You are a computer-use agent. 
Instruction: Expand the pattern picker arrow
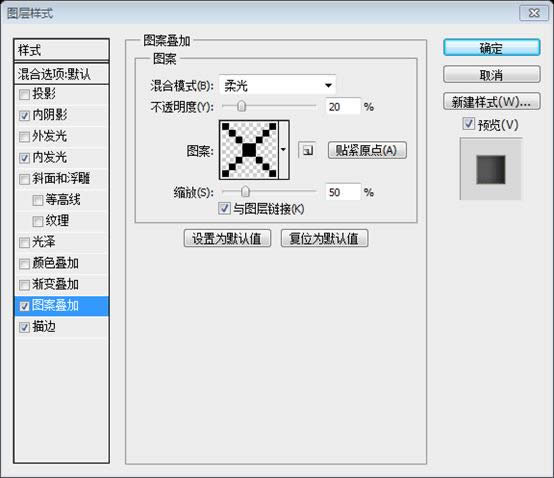pos(284,150)
